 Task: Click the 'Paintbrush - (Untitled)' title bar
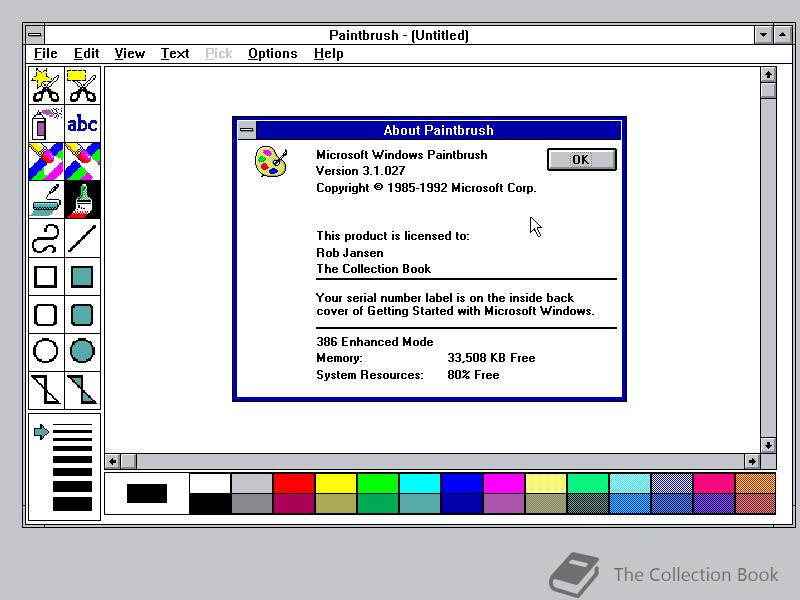point(399,35)
